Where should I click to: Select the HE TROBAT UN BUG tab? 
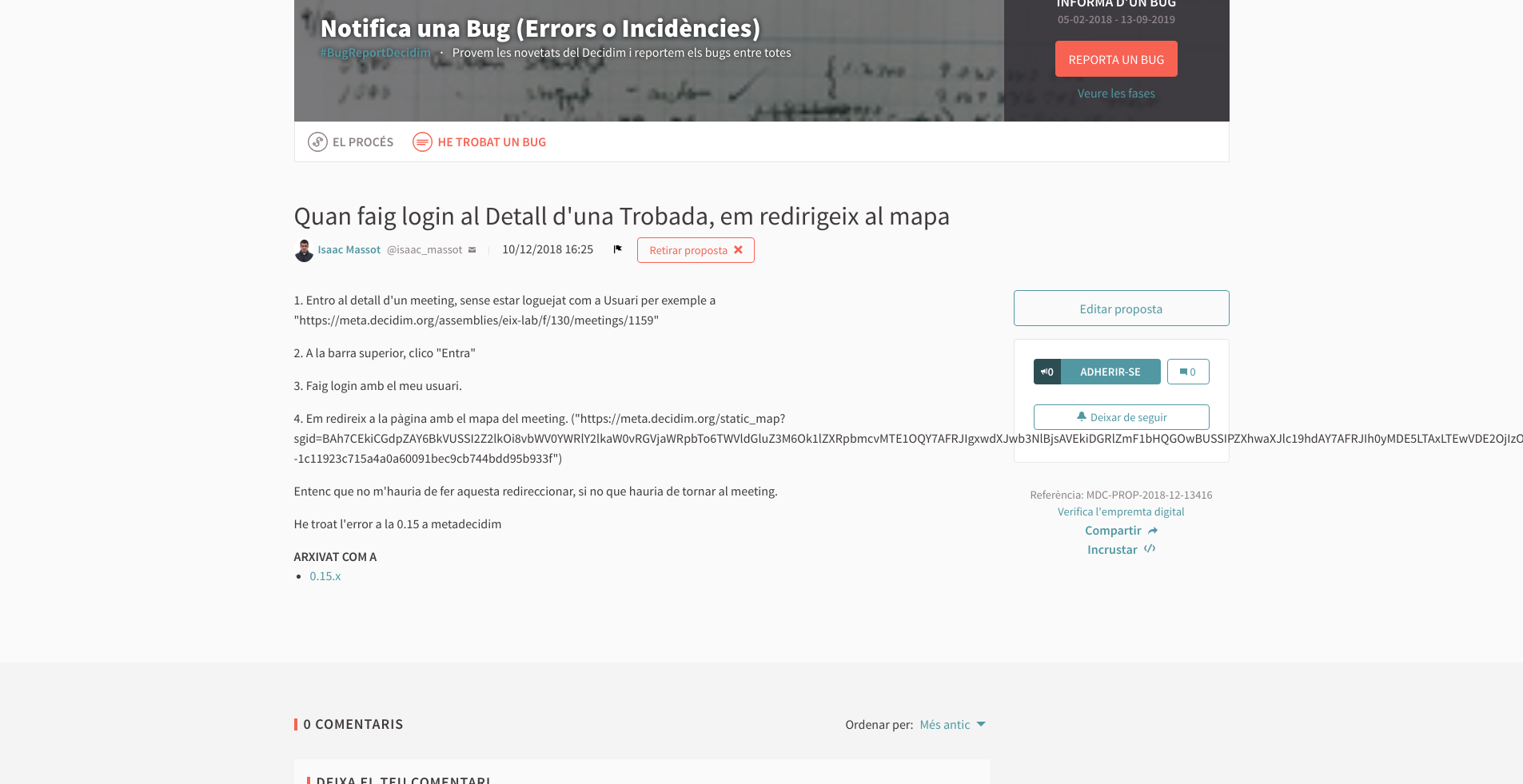coord(491,142)
